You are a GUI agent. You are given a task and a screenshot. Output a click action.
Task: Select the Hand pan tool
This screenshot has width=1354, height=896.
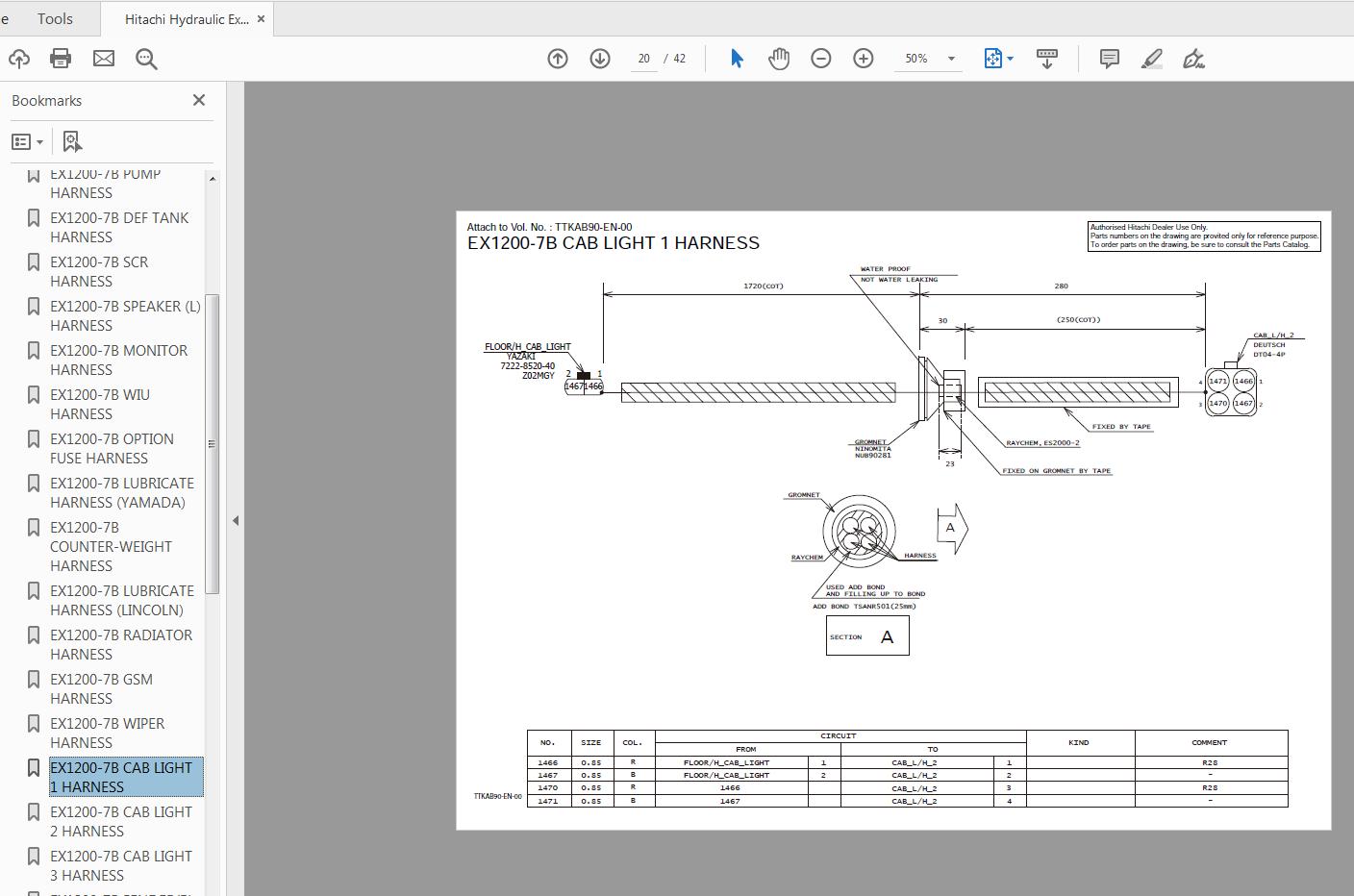tap(779, 58)
